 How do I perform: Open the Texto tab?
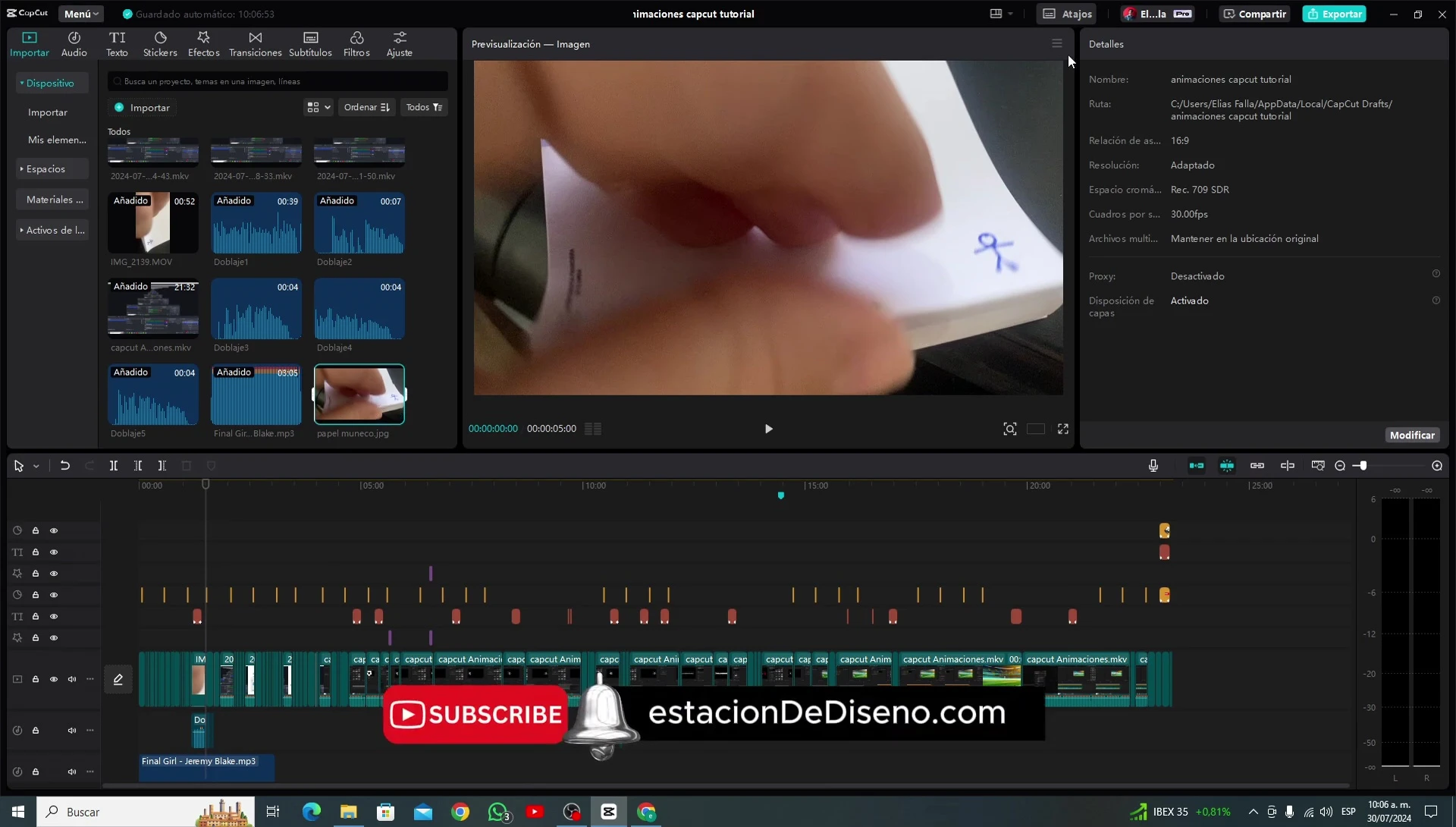(117, 44)
